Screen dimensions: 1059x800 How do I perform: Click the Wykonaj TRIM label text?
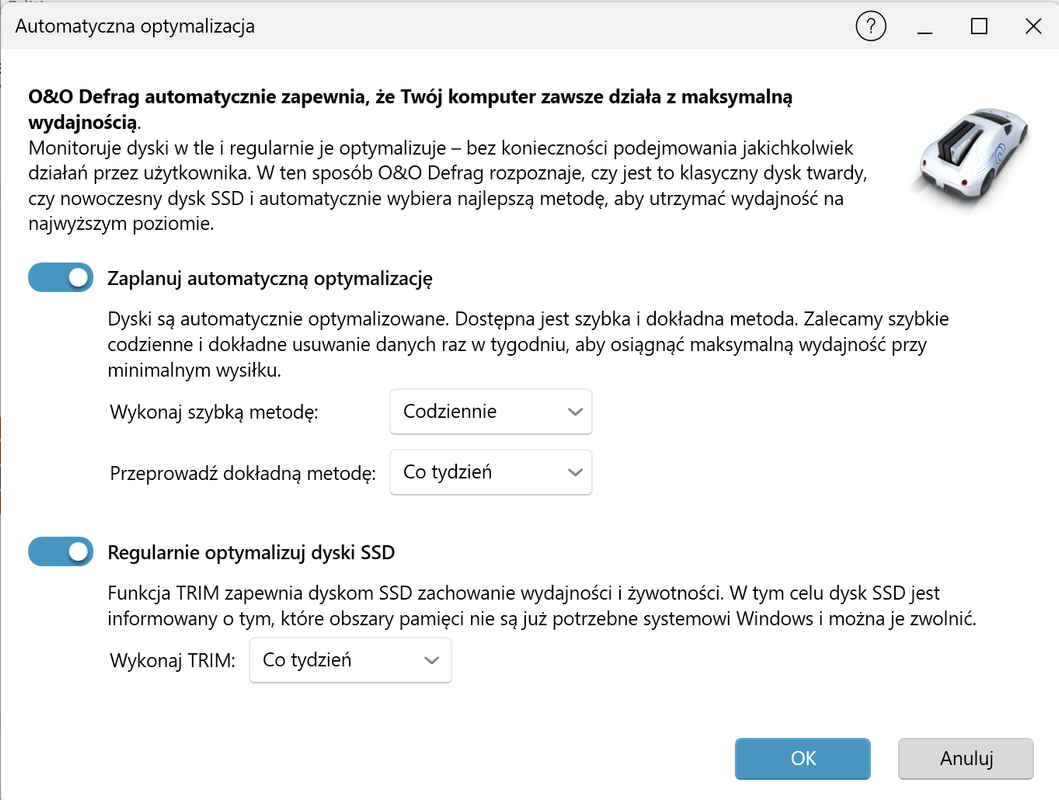tap(172, 660)
